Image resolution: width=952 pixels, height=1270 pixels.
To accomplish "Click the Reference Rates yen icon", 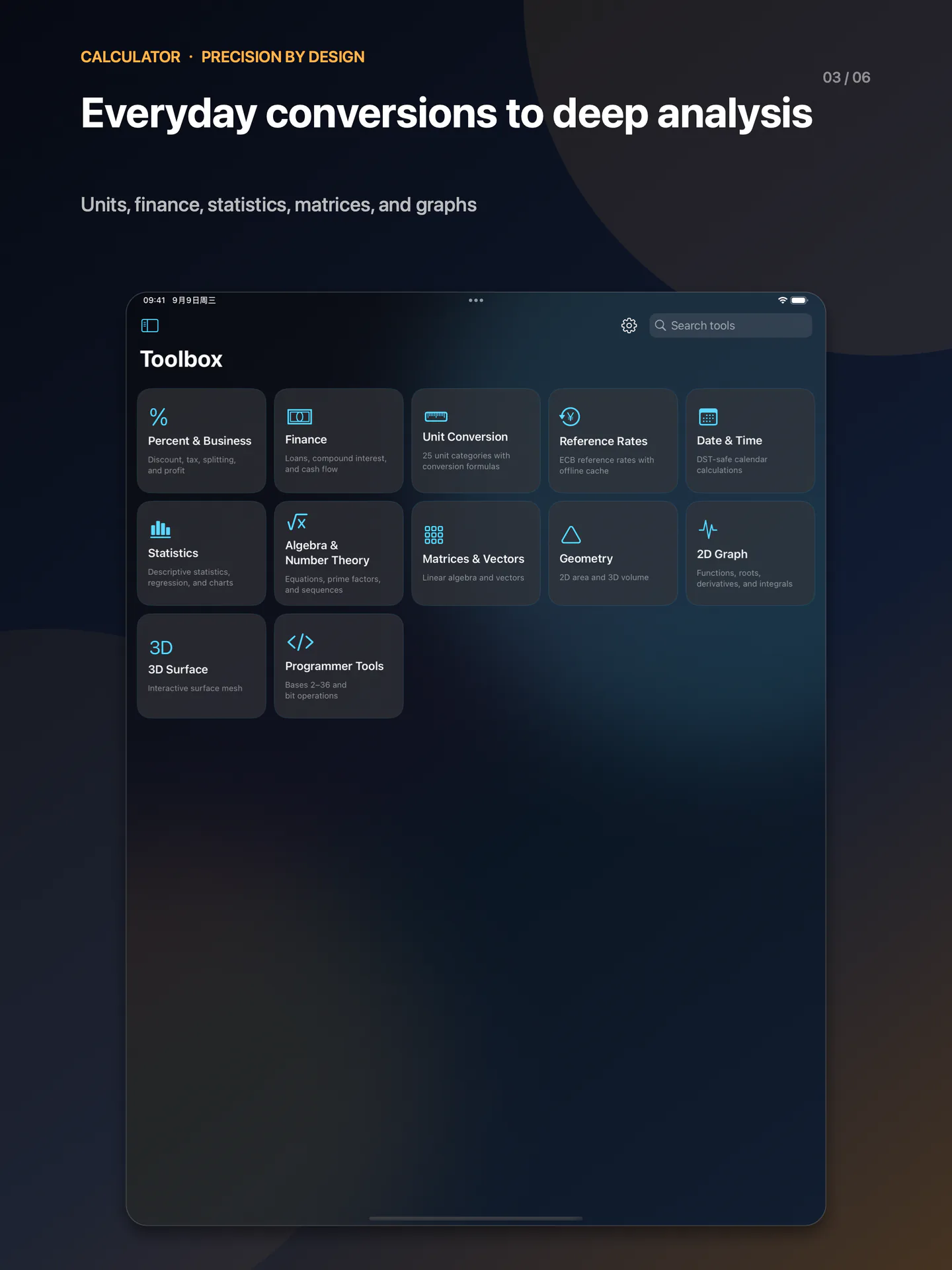I will click(x=570, y=417).
